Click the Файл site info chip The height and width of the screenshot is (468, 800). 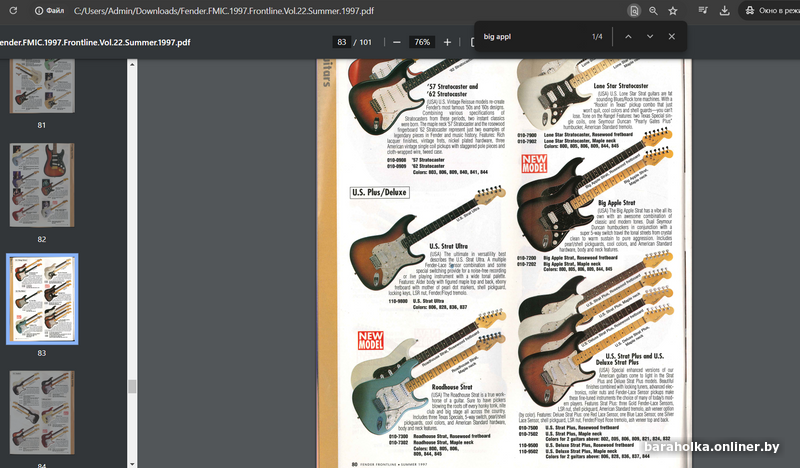[x=49, y=11]
